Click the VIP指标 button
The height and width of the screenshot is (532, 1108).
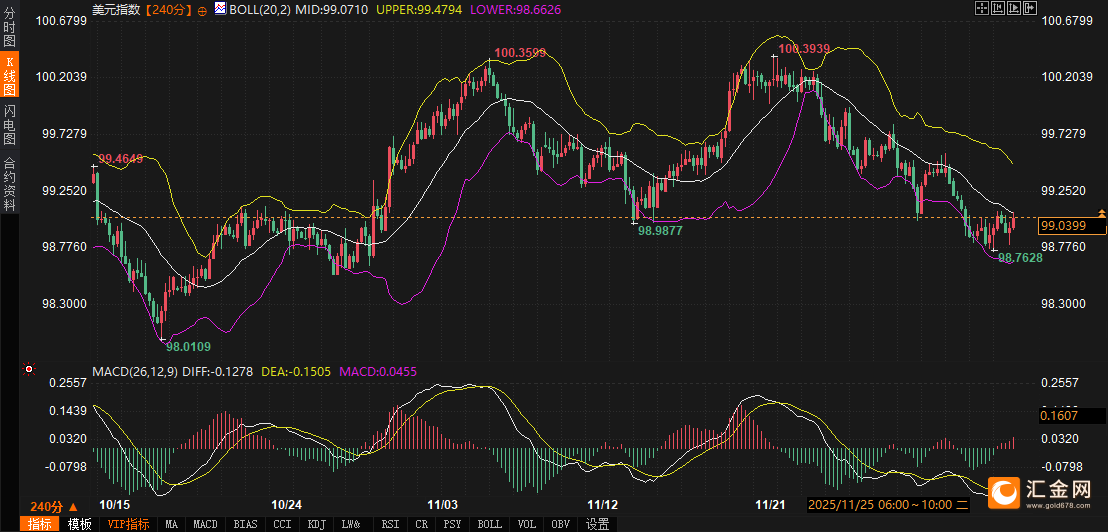[x=128, y=524]
